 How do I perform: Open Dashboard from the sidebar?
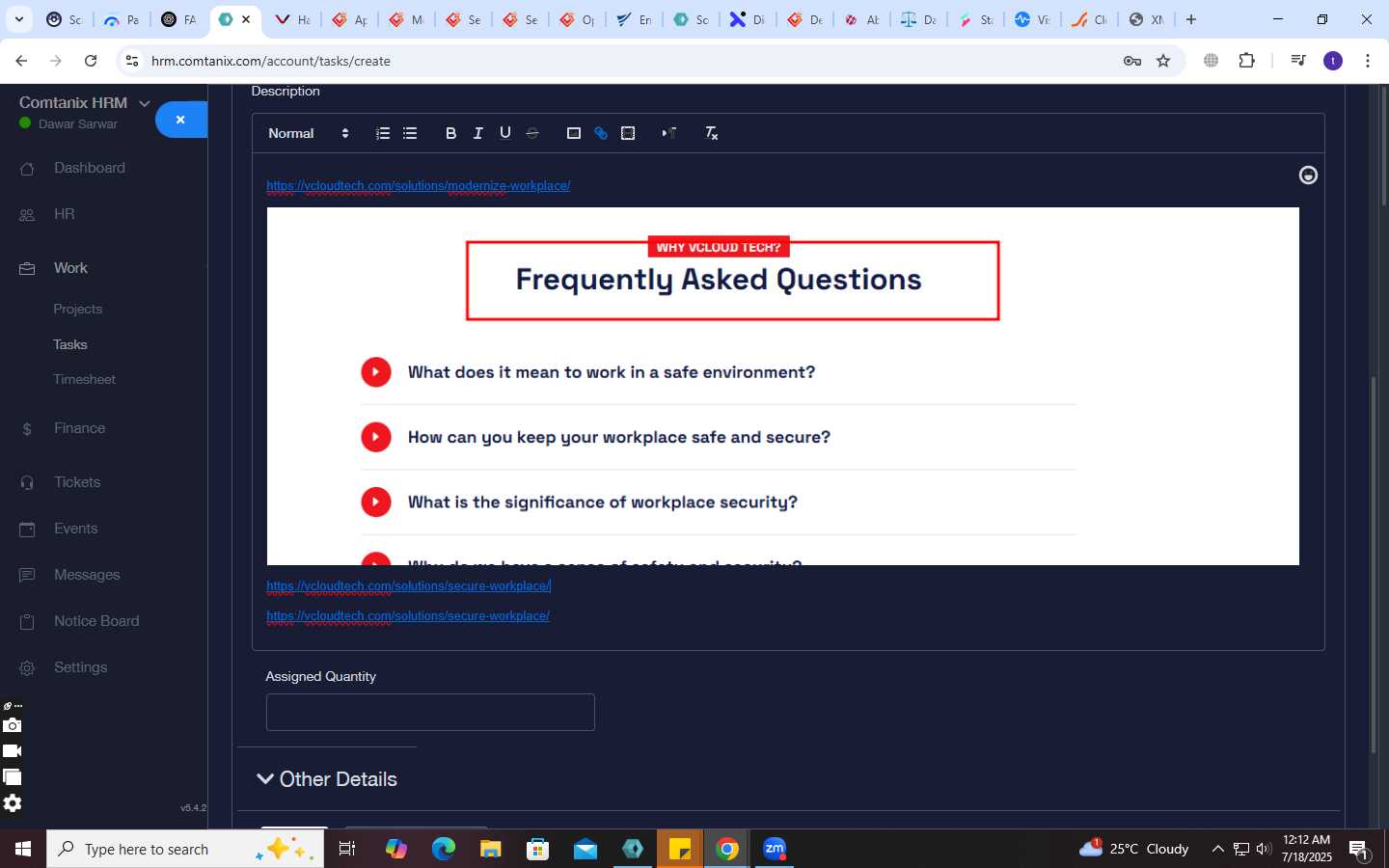(x=90, y=168)
